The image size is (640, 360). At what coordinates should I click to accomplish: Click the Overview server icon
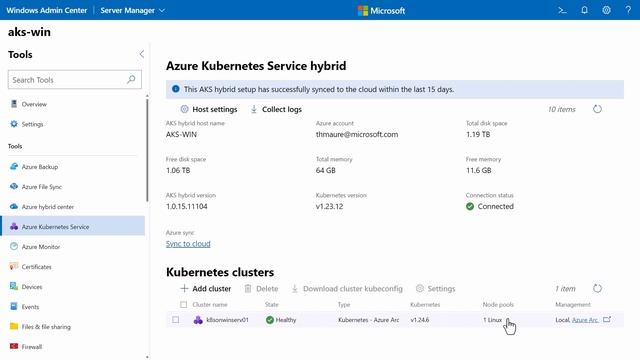[14, 104]
